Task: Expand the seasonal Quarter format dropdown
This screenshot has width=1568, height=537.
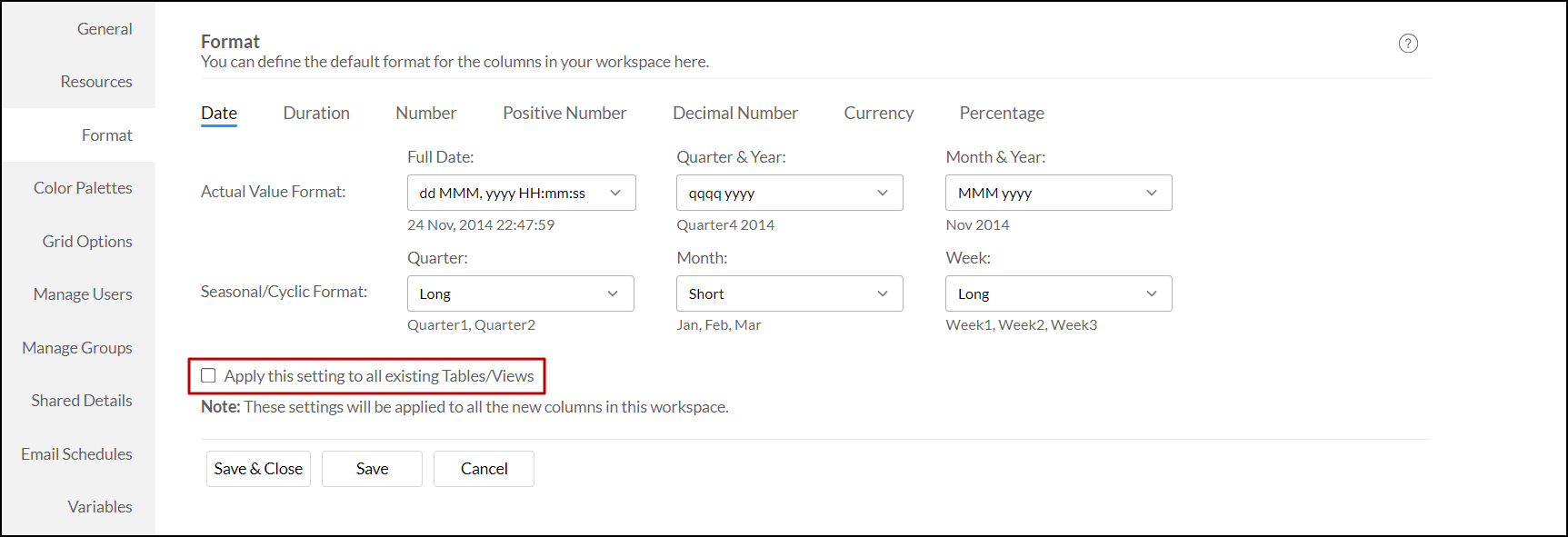Action: pos(520,293)
